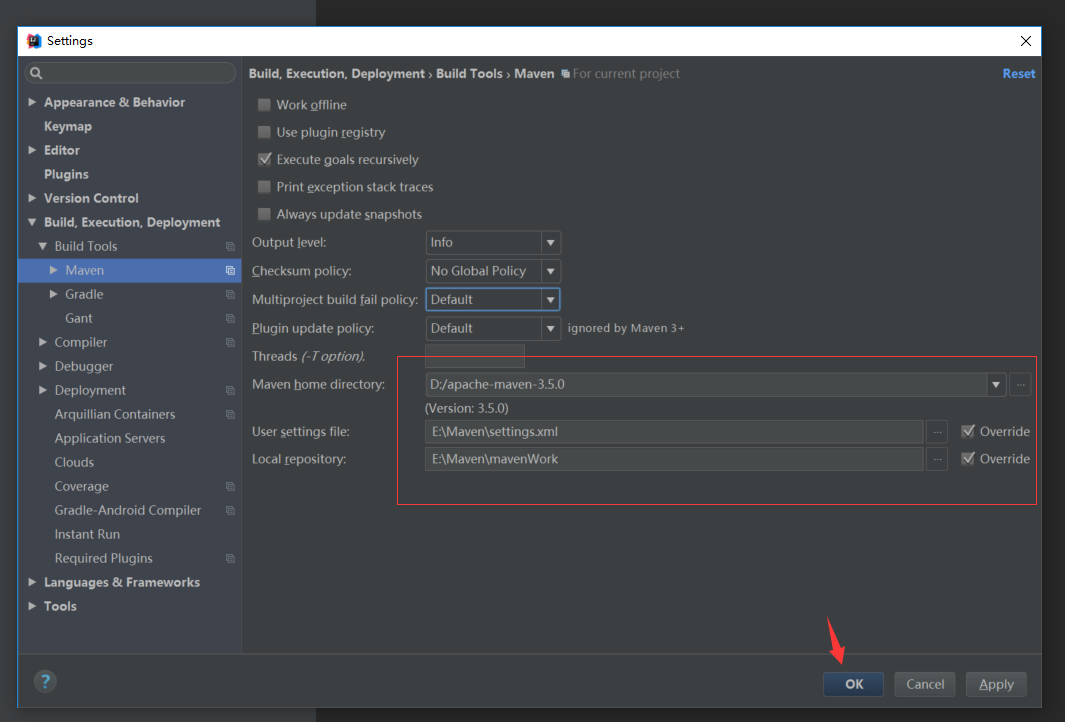This screenshot has height=722, width=1065.
Task: Click the project-level icon beside Deployment row
Action: [x=230, y=391]
